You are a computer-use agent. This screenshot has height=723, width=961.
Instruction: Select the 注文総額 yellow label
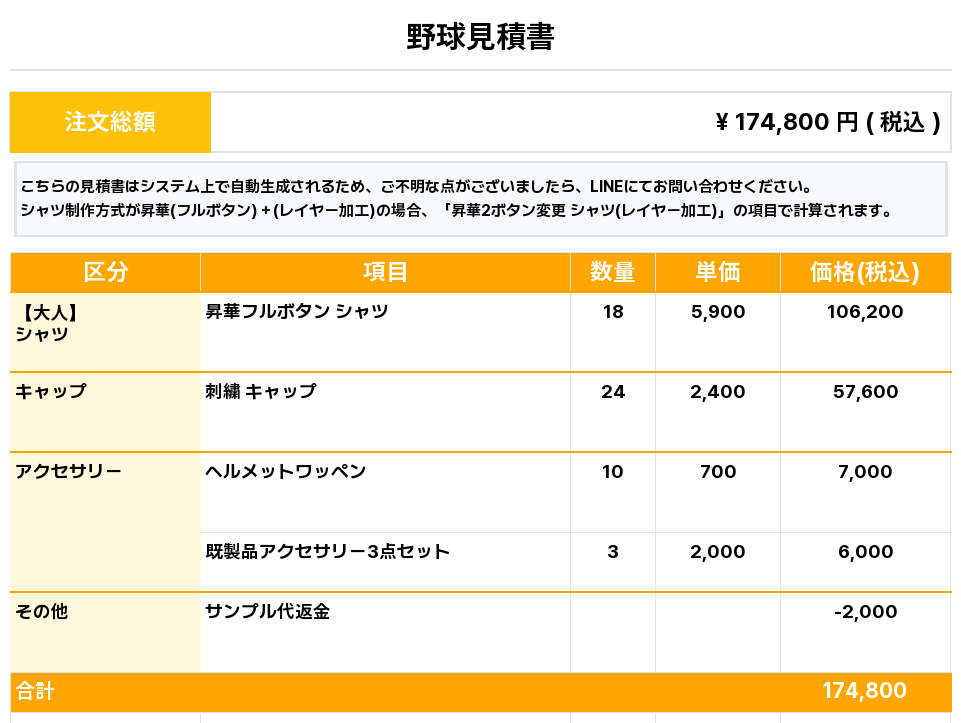click(x=110, y=122)
